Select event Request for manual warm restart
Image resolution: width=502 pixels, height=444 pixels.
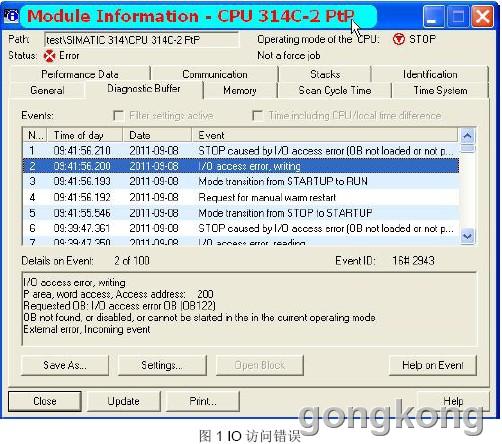pos(241,197)
